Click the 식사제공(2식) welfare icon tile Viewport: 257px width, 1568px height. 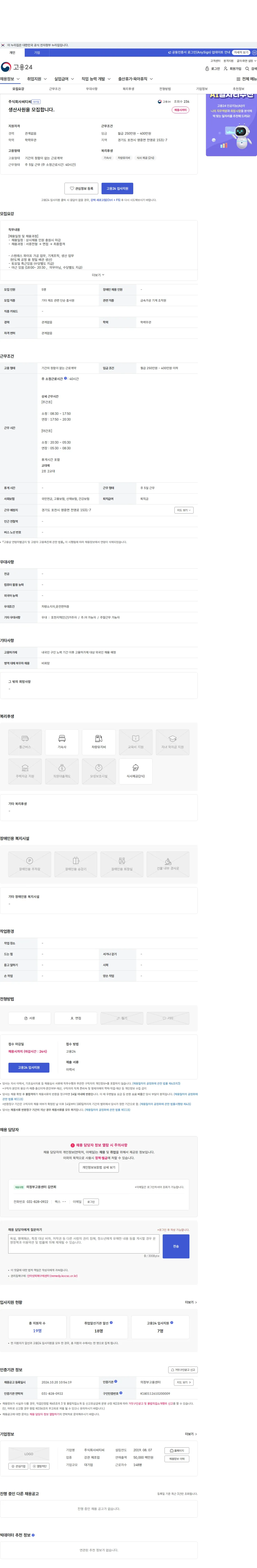click(136, 771)
